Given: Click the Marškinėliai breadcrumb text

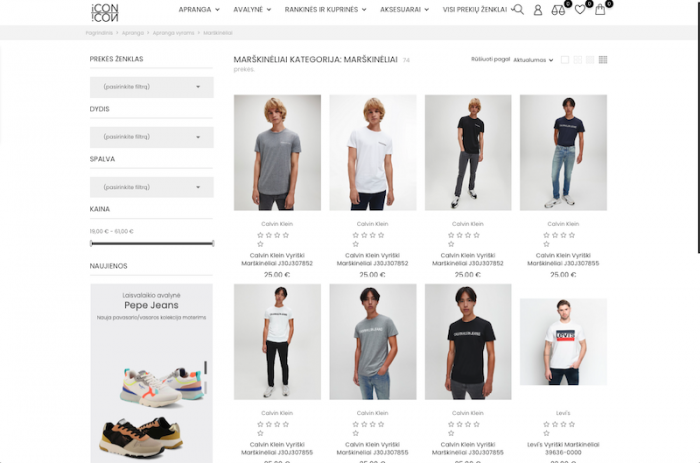Looking at the screenshot, I should [218, 33].
